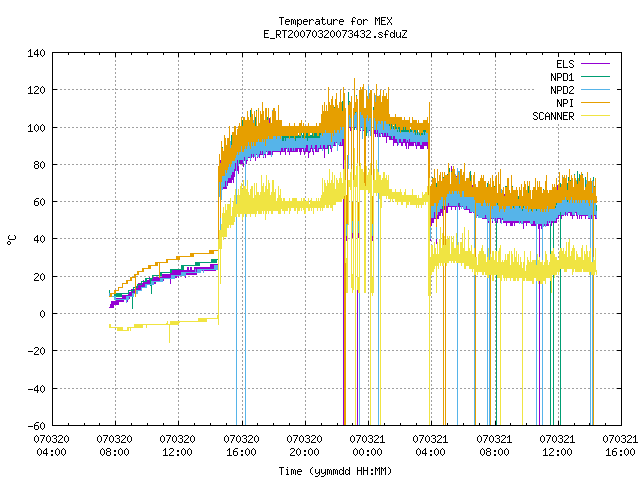Click the file name E_RT20070320073432.sfduZ subtitle
The width and height of the screenshot is (640, 480).
[x=335, y=34]
